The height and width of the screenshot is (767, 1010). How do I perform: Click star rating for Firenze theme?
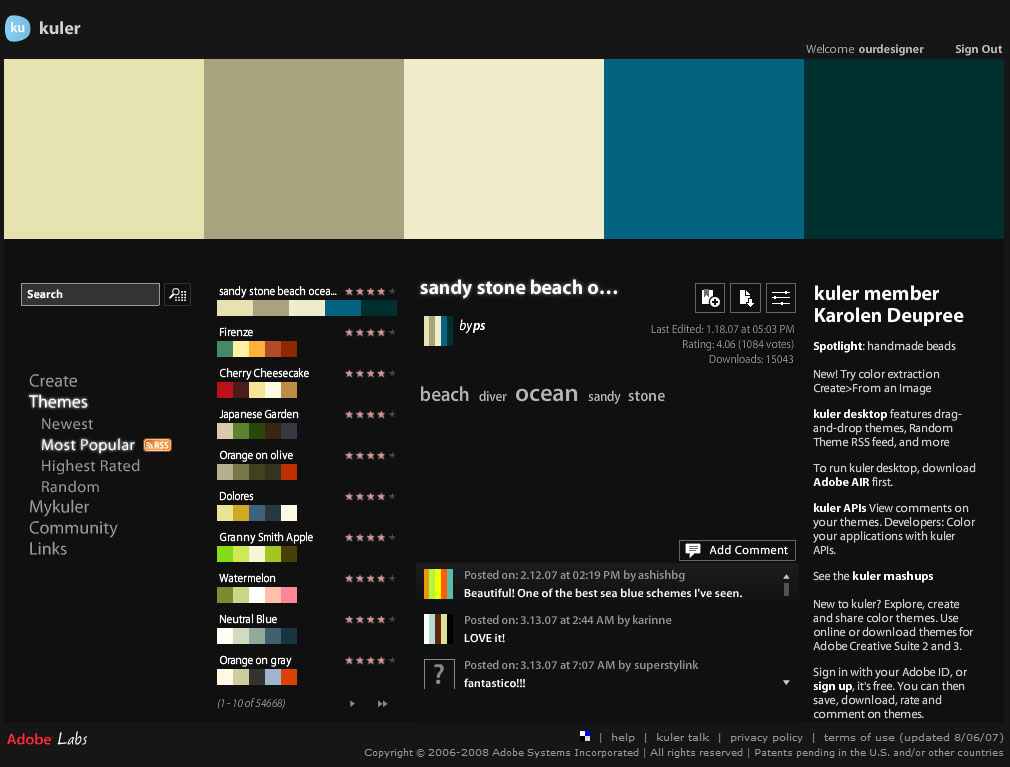point(370,332)
